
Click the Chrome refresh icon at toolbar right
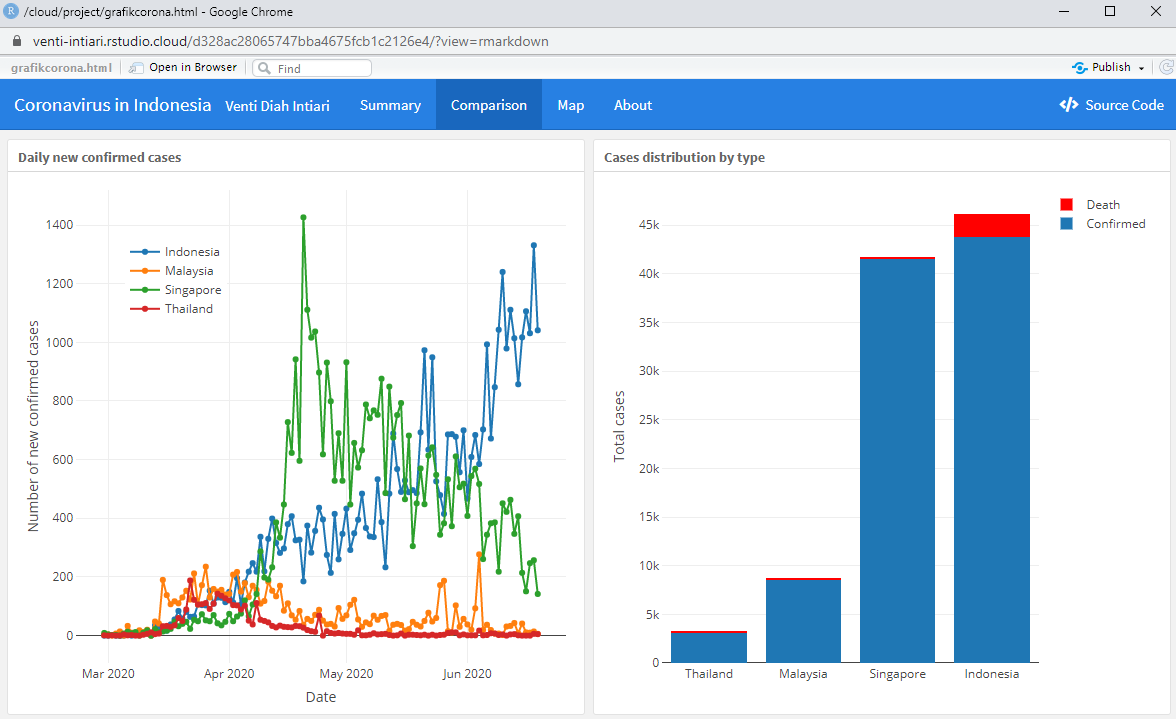[1166, 67]
